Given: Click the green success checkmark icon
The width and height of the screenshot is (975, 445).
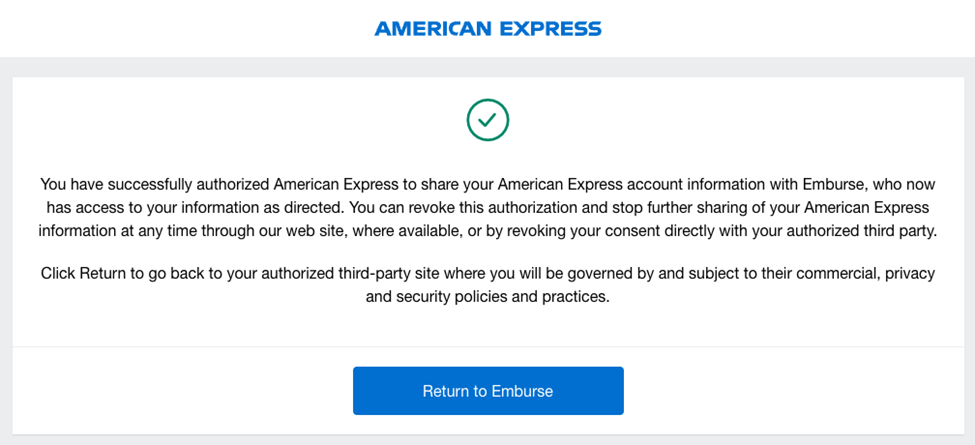Looking at the screenshot, I should point(488,120).
